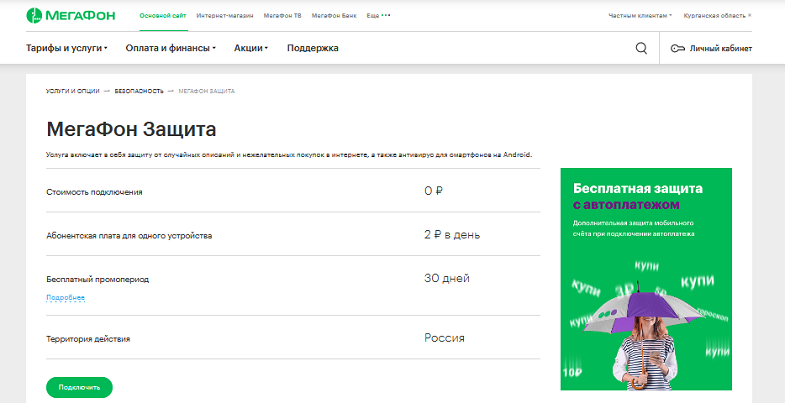785x403 pixels.
Task: Change region Курганская область
Action: (x=717, y=16)
